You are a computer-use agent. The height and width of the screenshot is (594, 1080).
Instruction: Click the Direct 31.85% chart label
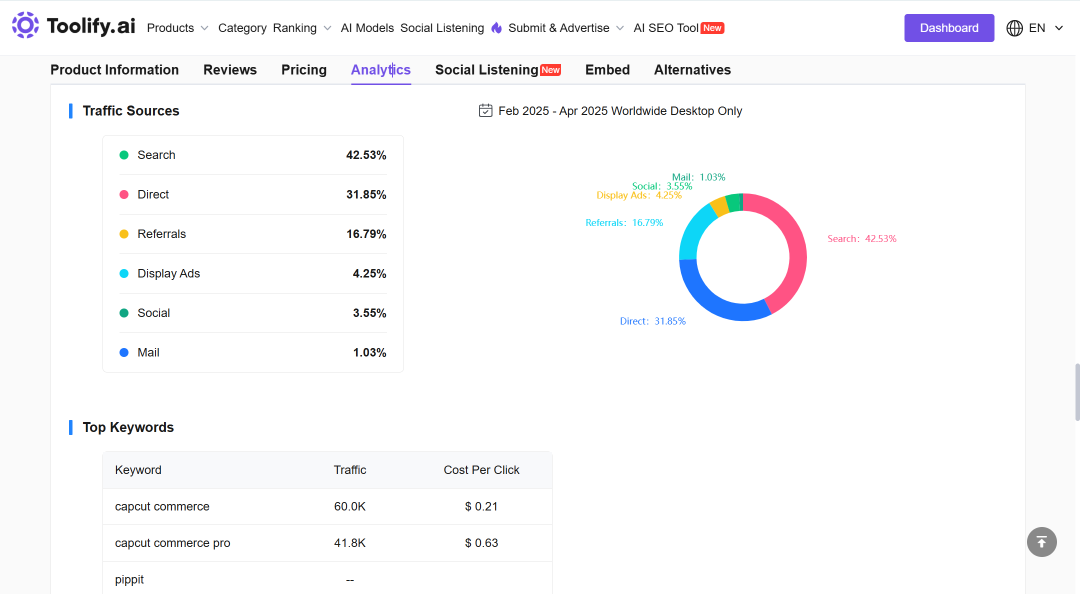653,321
